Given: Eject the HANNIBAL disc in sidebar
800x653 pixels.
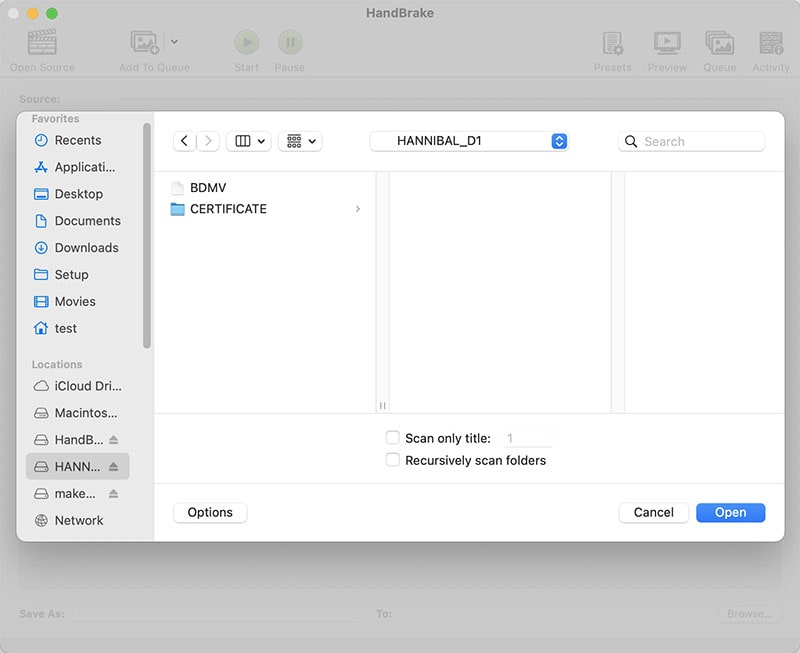Looking at the screenshot, I should (113, 467).
